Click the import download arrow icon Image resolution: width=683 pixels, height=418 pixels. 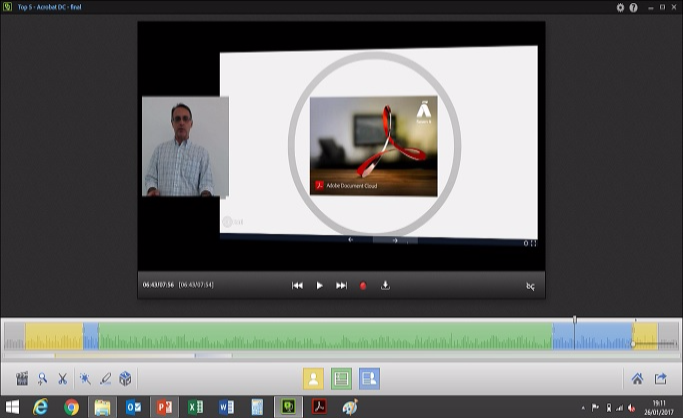tap(385, 285)
